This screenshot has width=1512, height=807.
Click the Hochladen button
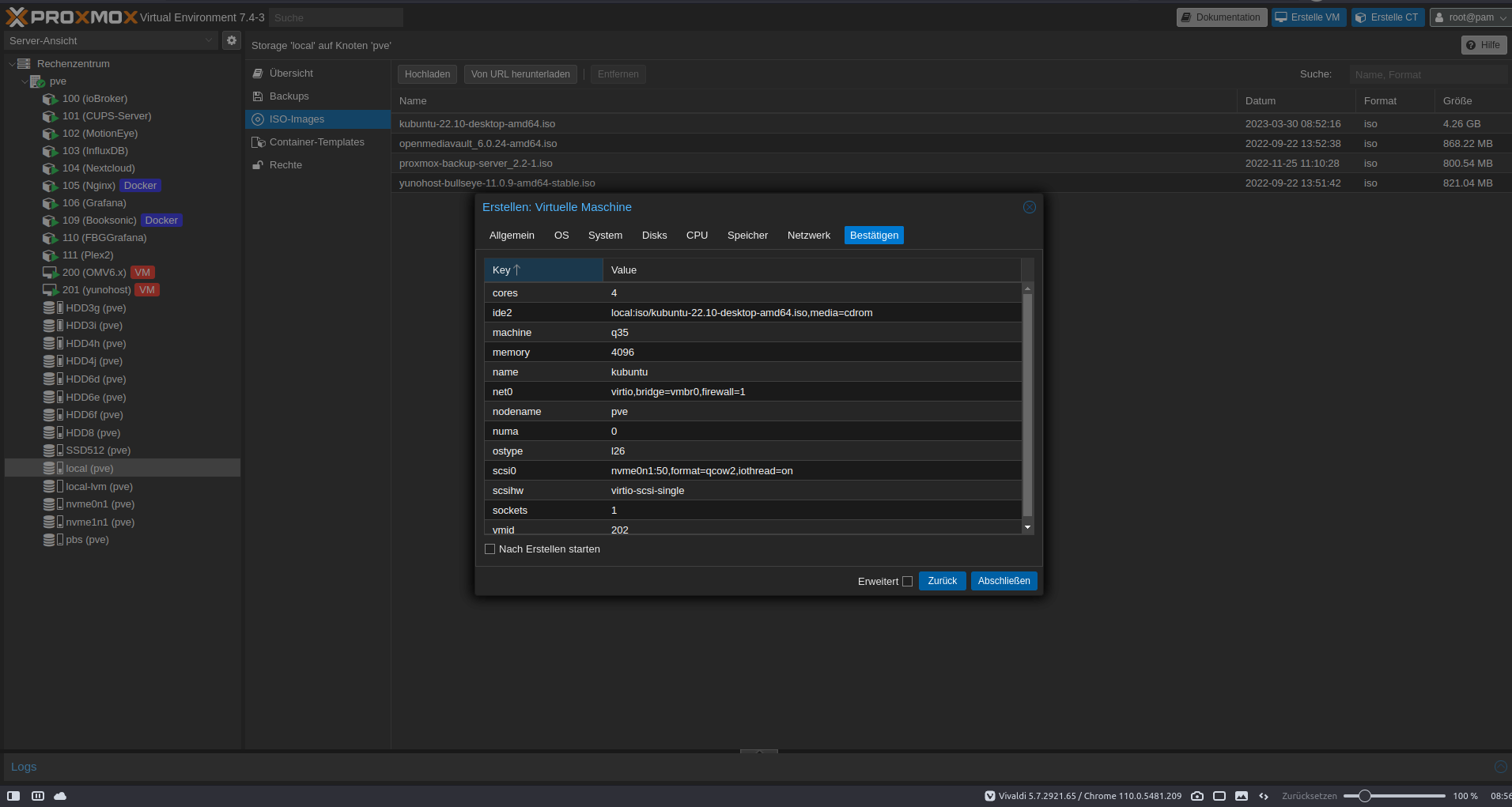coord(427,74)
